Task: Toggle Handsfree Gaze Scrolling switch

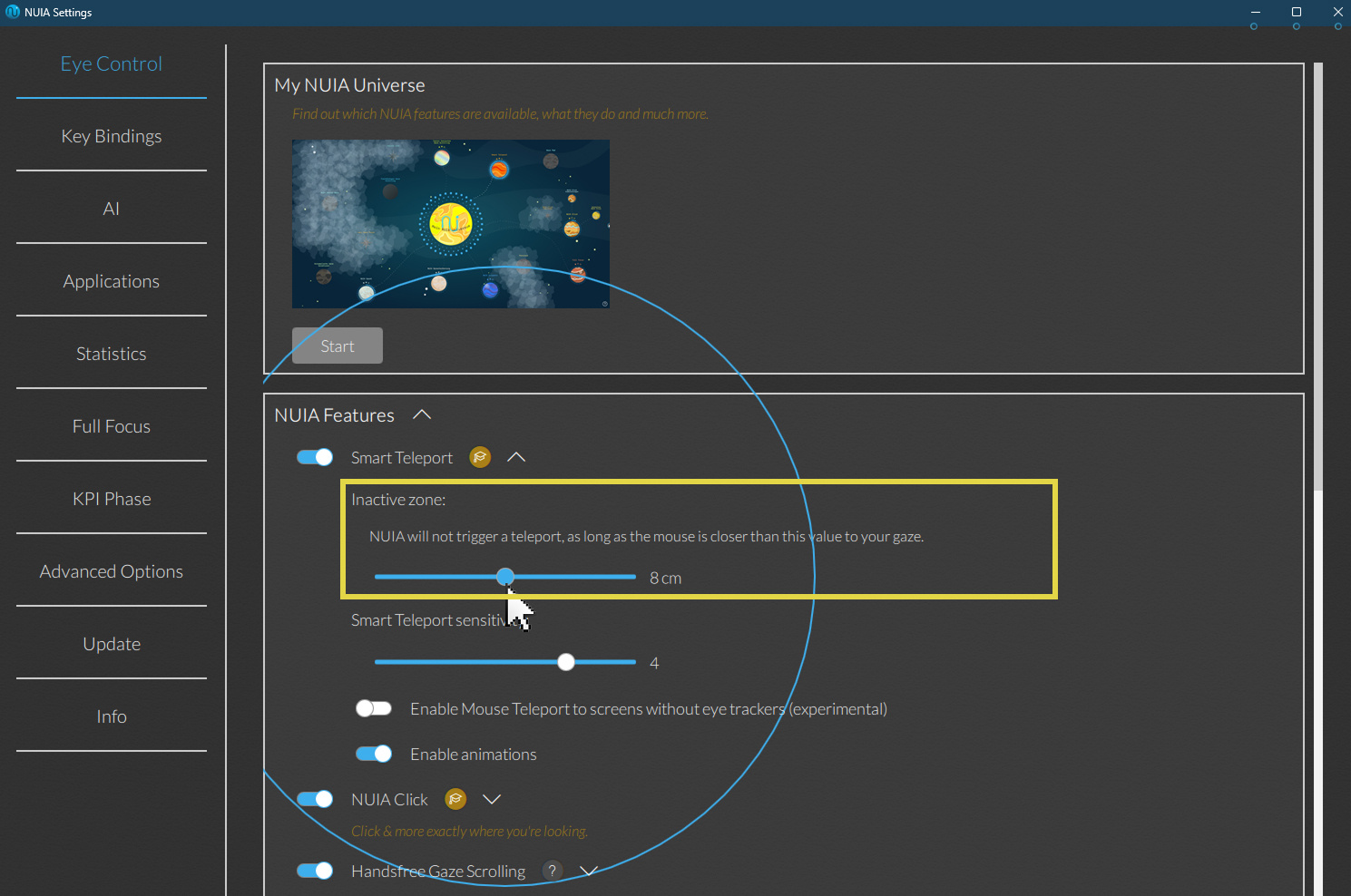Action: (315, 871)
